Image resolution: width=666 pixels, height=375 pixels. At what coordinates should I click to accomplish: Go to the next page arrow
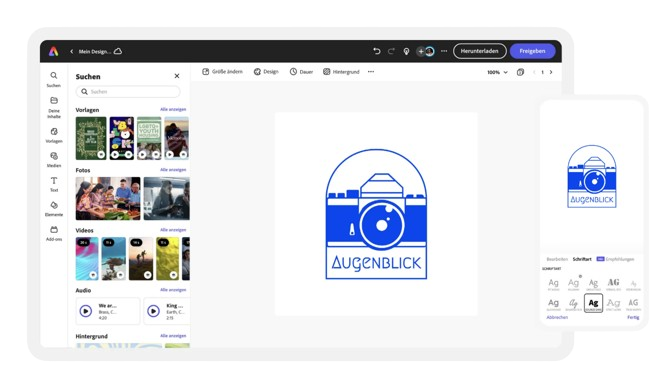click(551, 72)
